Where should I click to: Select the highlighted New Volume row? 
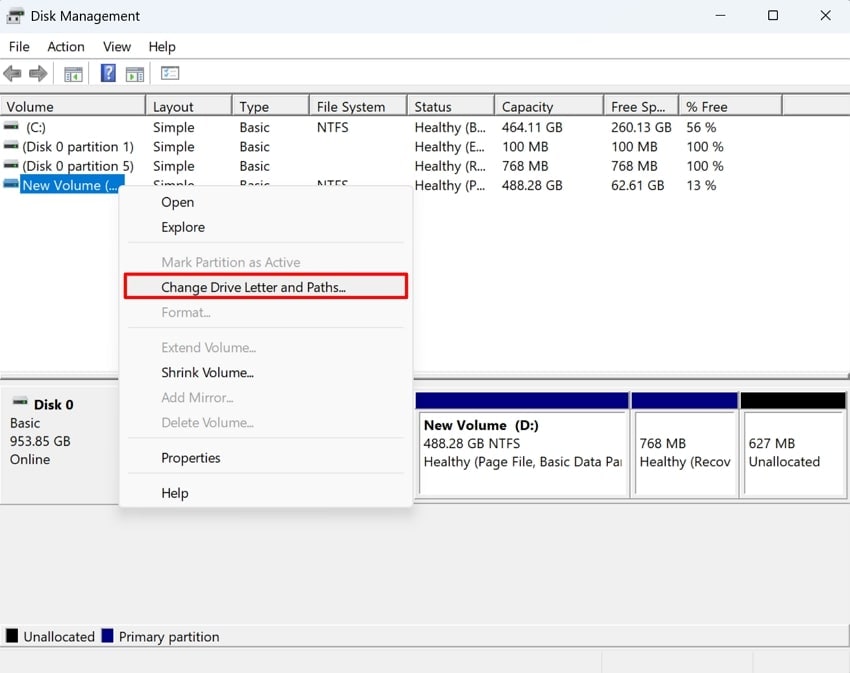tap(72, 185)
